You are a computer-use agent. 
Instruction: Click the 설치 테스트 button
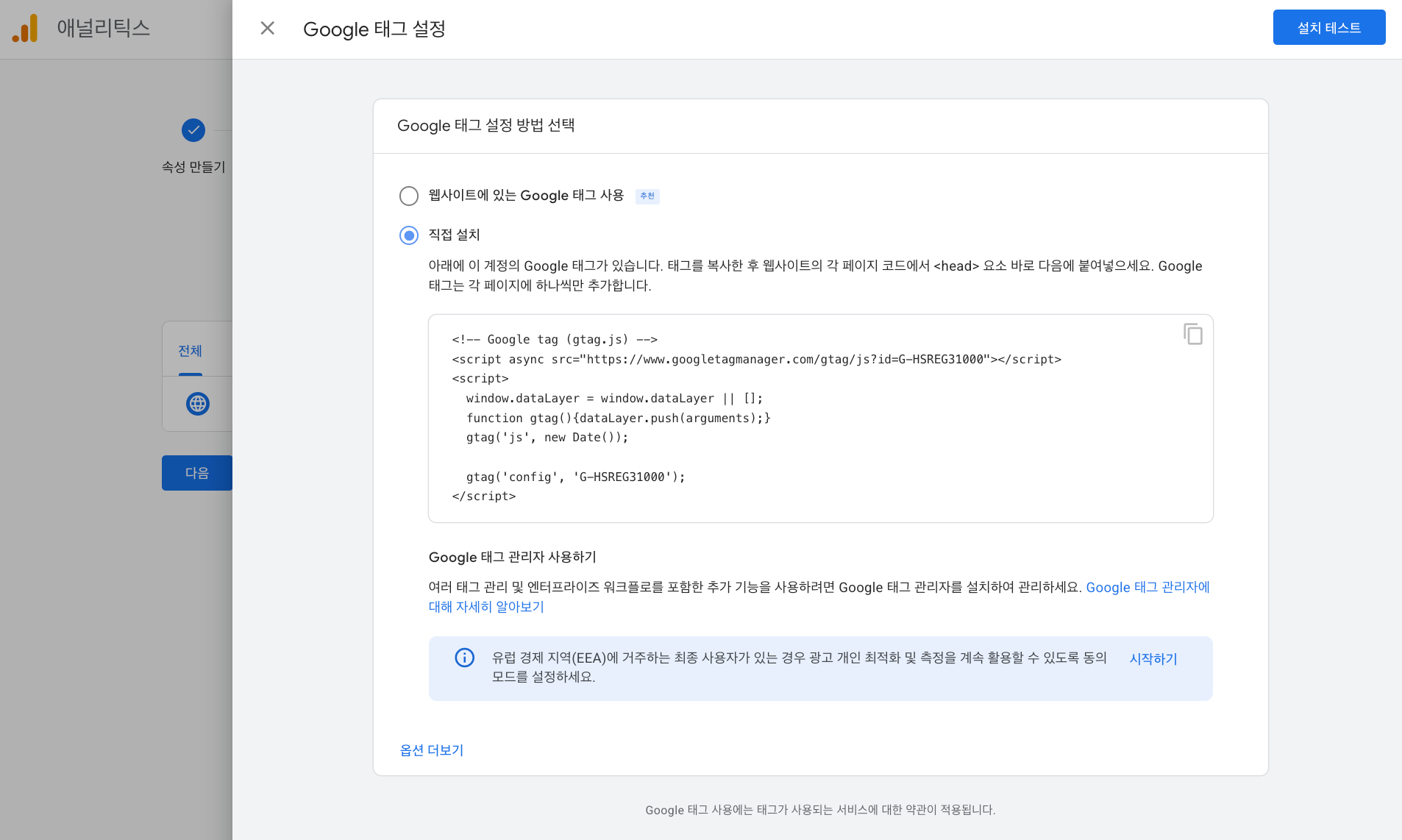click(1329, 28)
